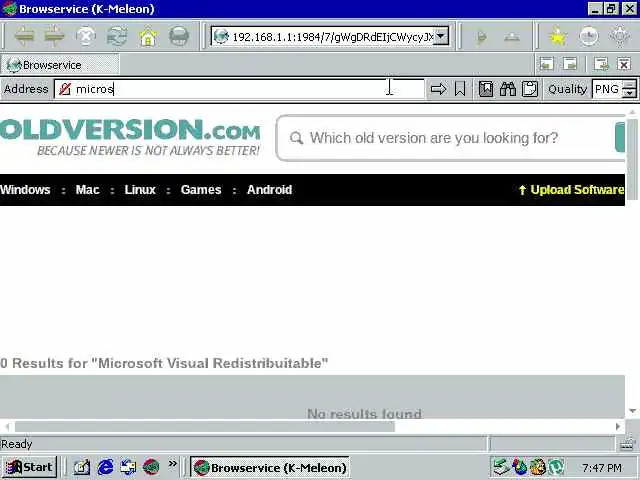Click the first quick launch notepad icon
This screenshot has width=640, height=480.
[82, 467]
